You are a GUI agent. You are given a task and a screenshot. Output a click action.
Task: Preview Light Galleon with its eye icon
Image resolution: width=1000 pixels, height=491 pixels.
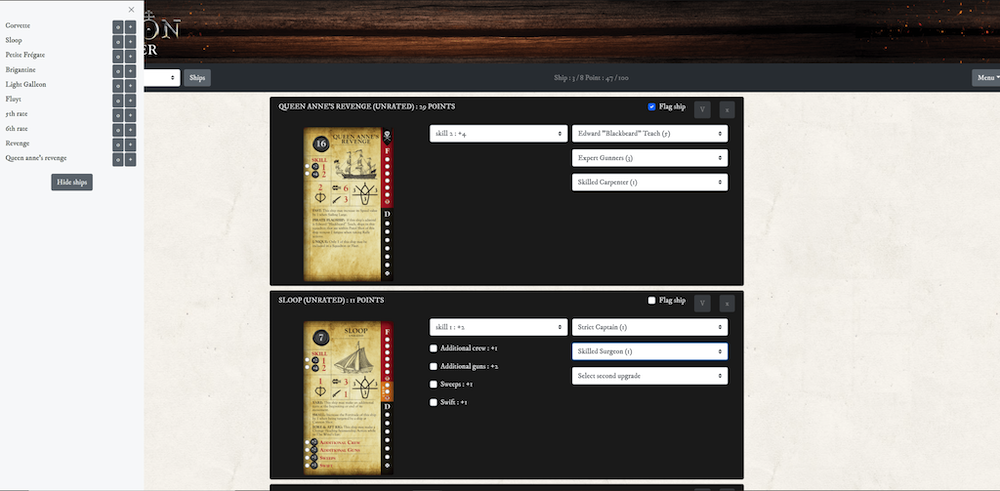coord(118,86)
